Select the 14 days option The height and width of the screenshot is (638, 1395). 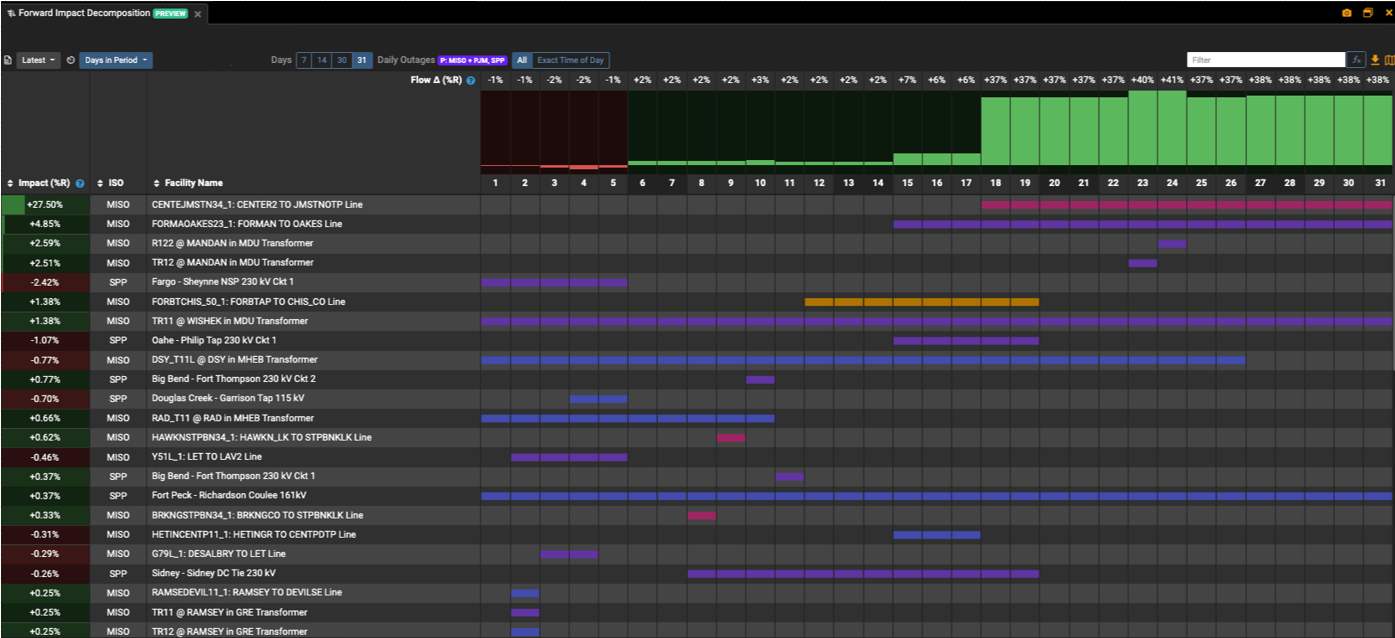tap(321, 60)
